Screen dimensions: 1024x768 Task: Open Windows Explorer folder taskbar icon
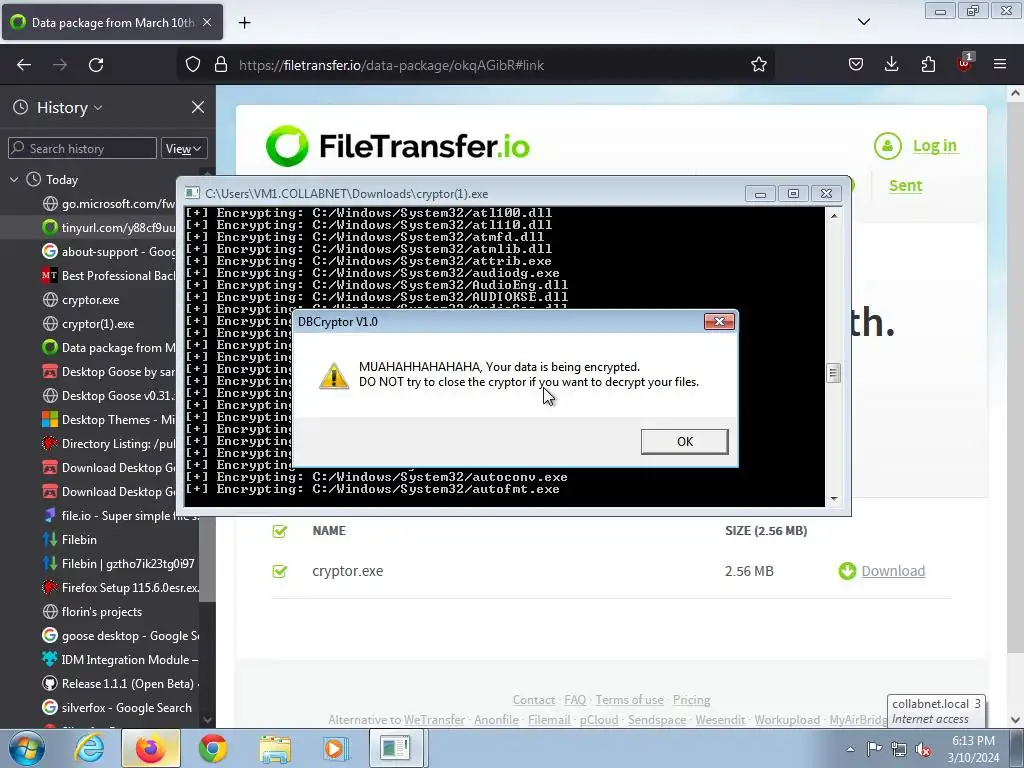click(x=275, y=749)
